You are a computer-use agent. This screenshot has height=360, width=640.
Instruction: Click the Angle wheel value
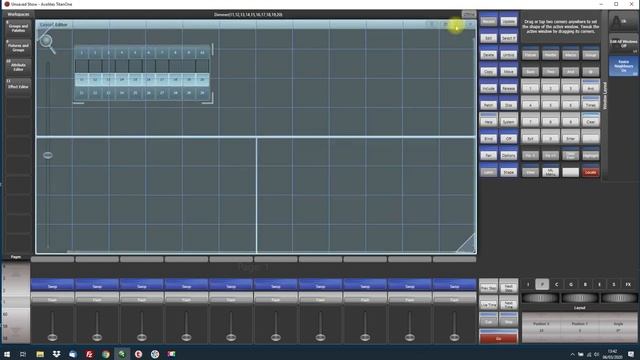[618, 331]
